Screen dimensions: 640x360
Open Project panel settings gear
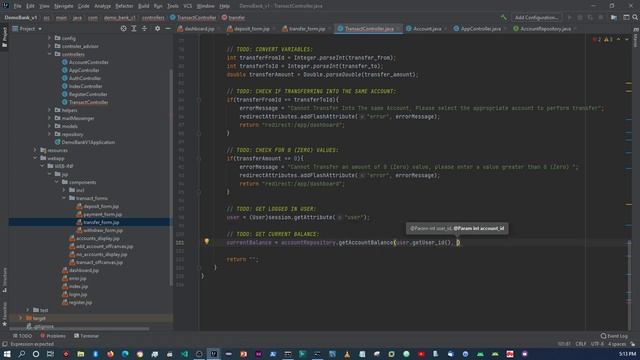[157, 29]
